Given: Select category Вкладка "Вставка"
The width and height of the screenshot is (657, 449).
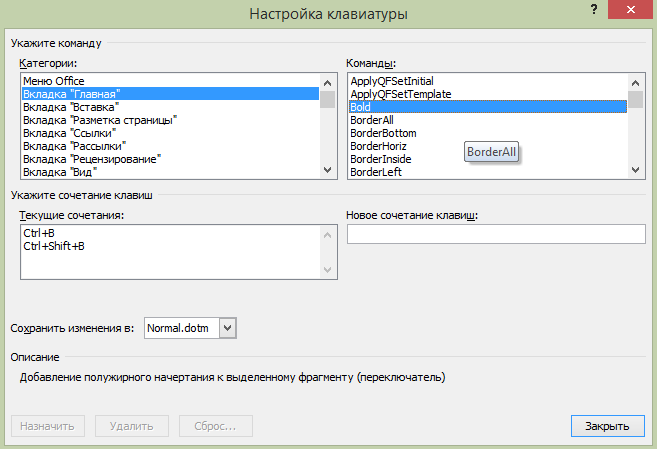Looking at the screenshot, I should coord(171,107).
